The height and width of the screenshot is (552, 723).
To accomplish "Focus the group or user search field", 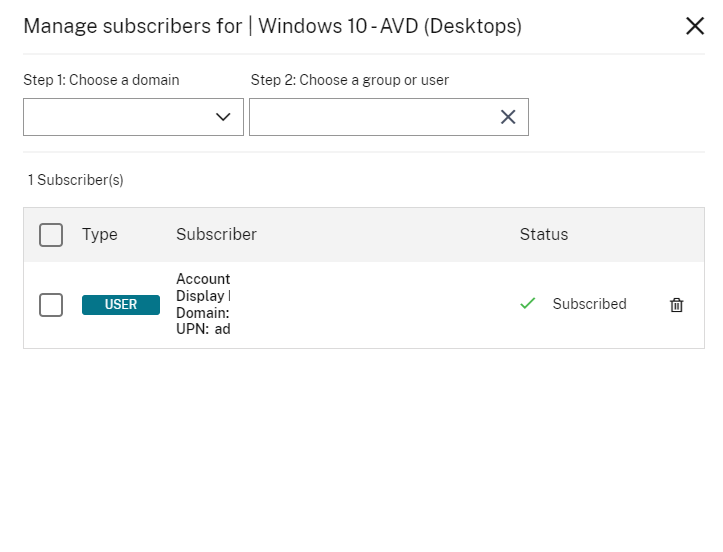I will [x=370, y=117].
